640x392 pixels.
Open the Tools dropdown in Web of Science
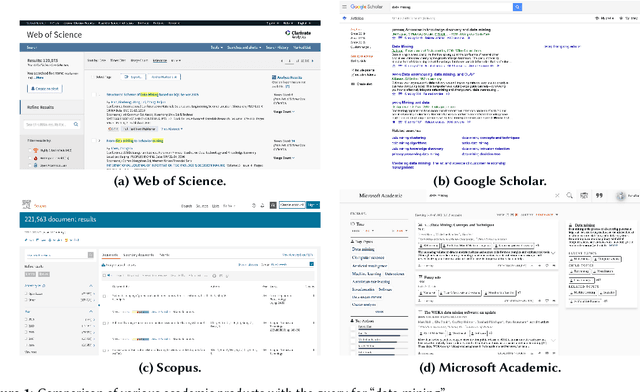coord(217,47)
